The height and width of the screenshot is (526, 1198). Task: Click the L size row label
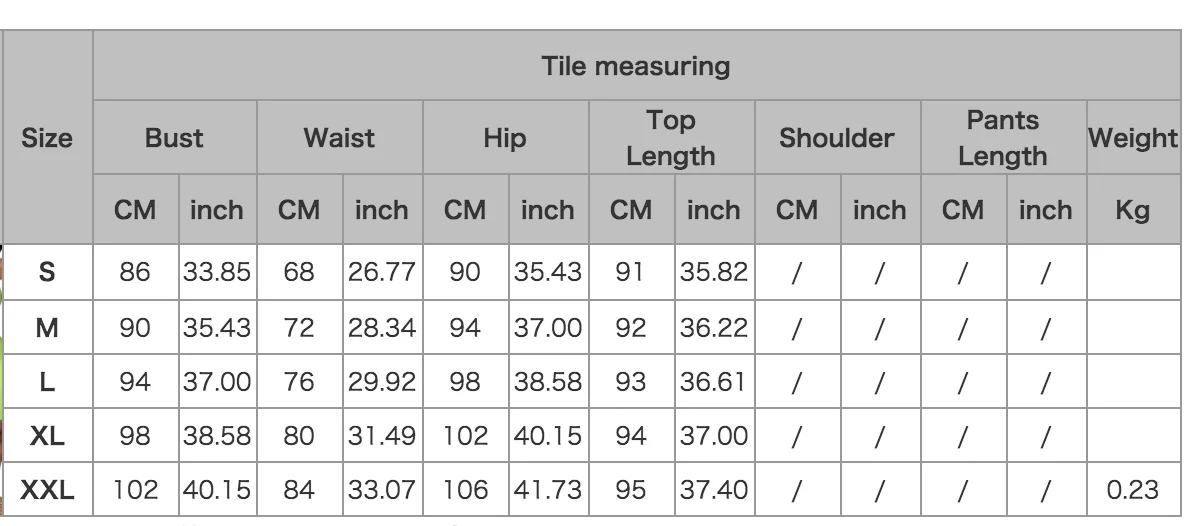point(47,381)
